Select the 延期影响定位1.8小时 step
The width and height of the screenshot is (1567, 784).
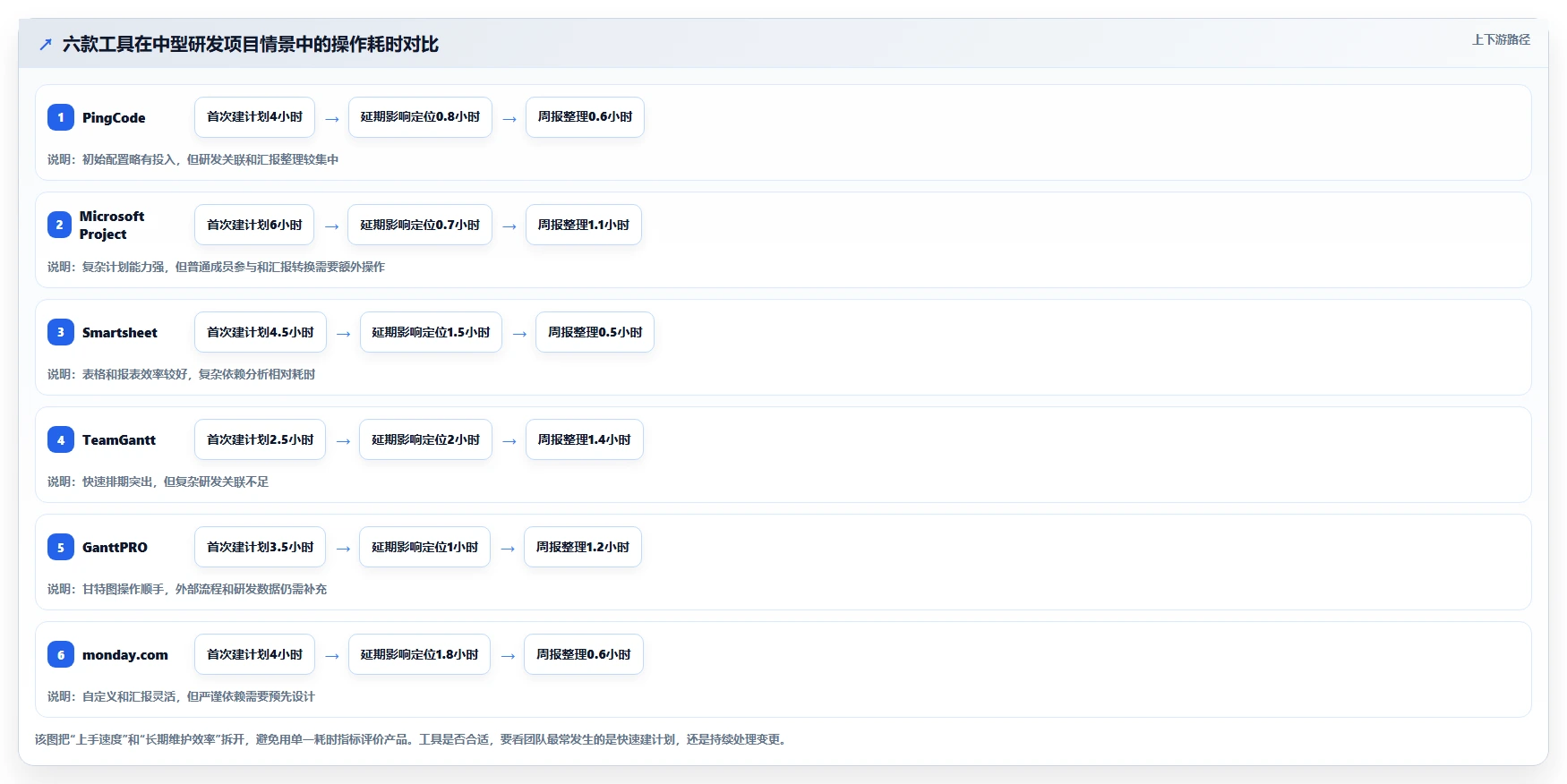[419, 654]
